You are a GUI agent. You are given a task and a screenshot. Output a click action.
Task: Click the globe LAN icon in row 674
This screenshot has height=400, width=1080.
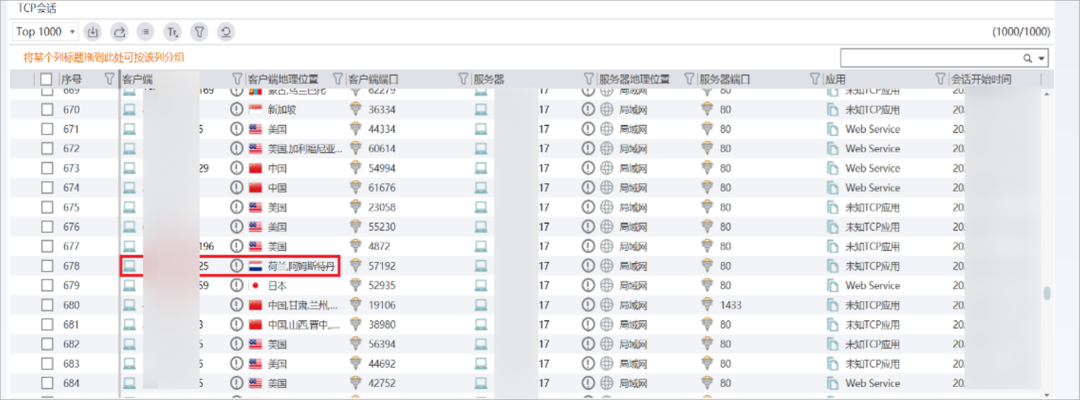tap(606, 187)
